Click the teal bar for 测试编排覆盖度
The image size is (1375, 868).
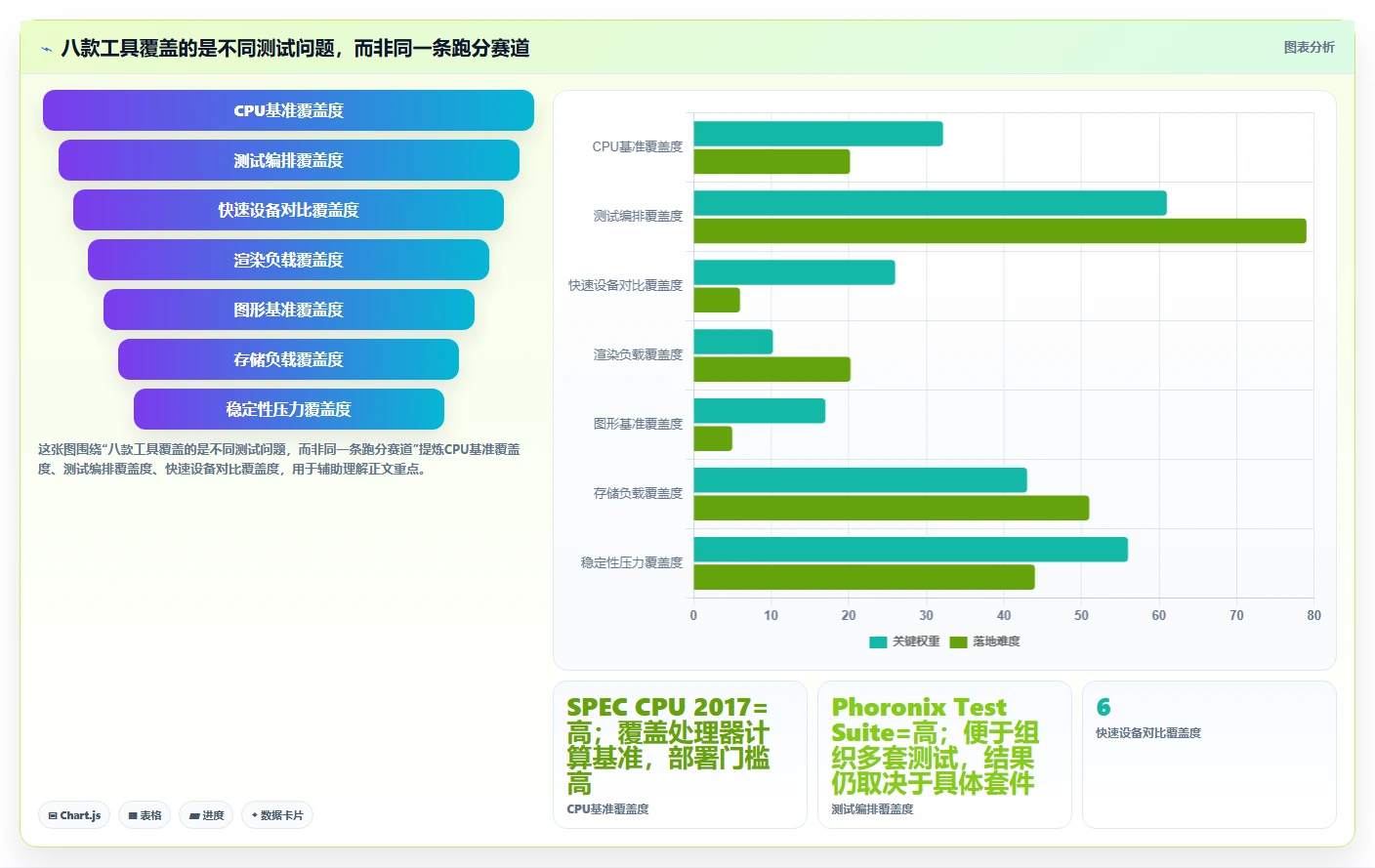point(930,203)
